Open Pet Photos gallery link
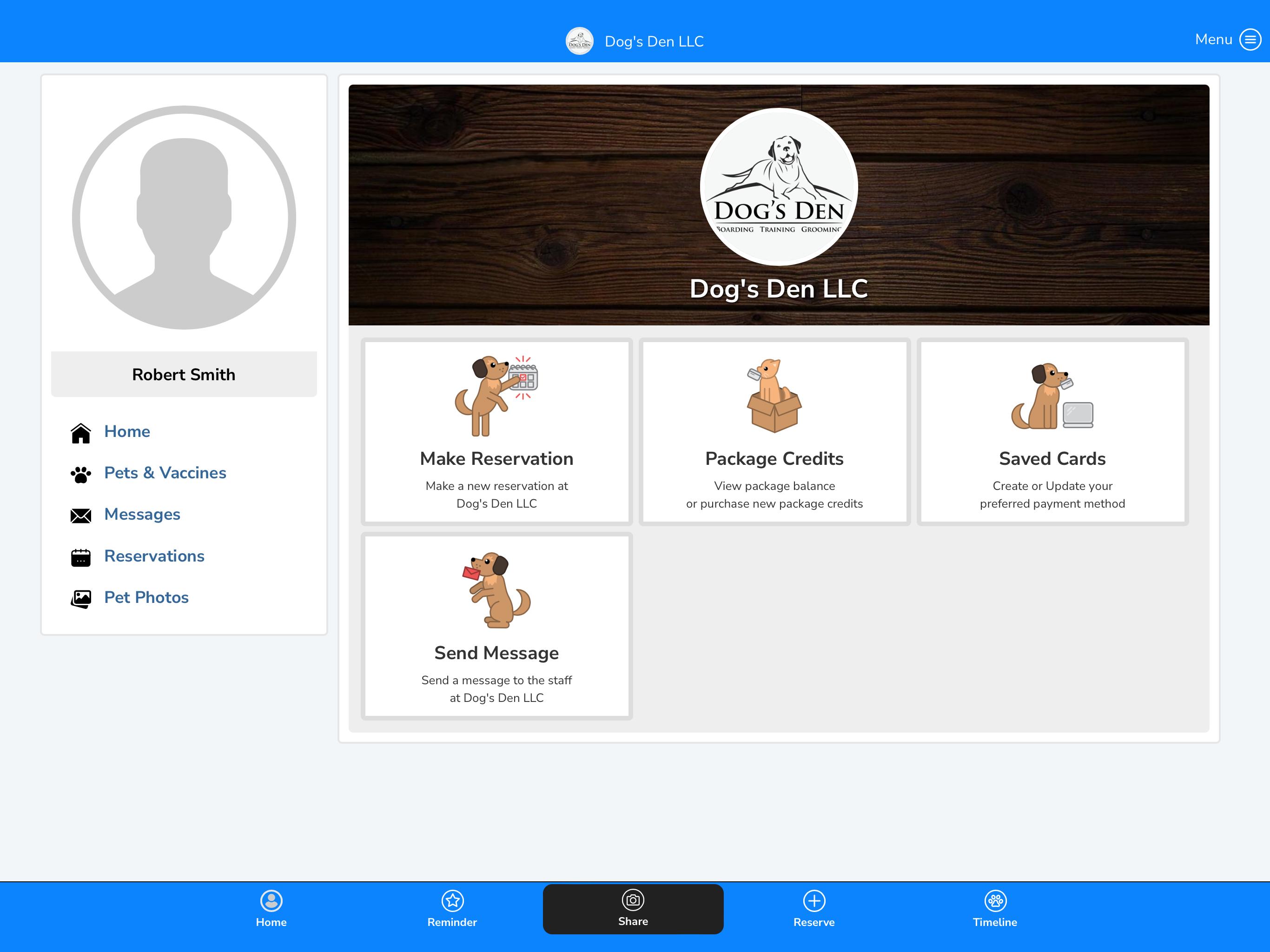Screen dimensions: 1270x952 146,597
